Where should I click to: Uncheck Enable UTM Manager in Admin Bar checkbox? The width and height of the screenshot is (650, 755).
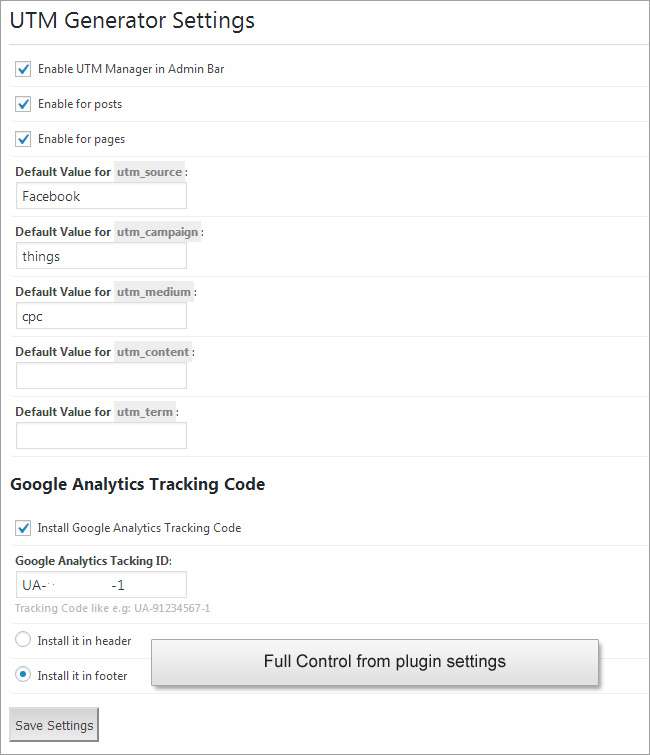23,69
